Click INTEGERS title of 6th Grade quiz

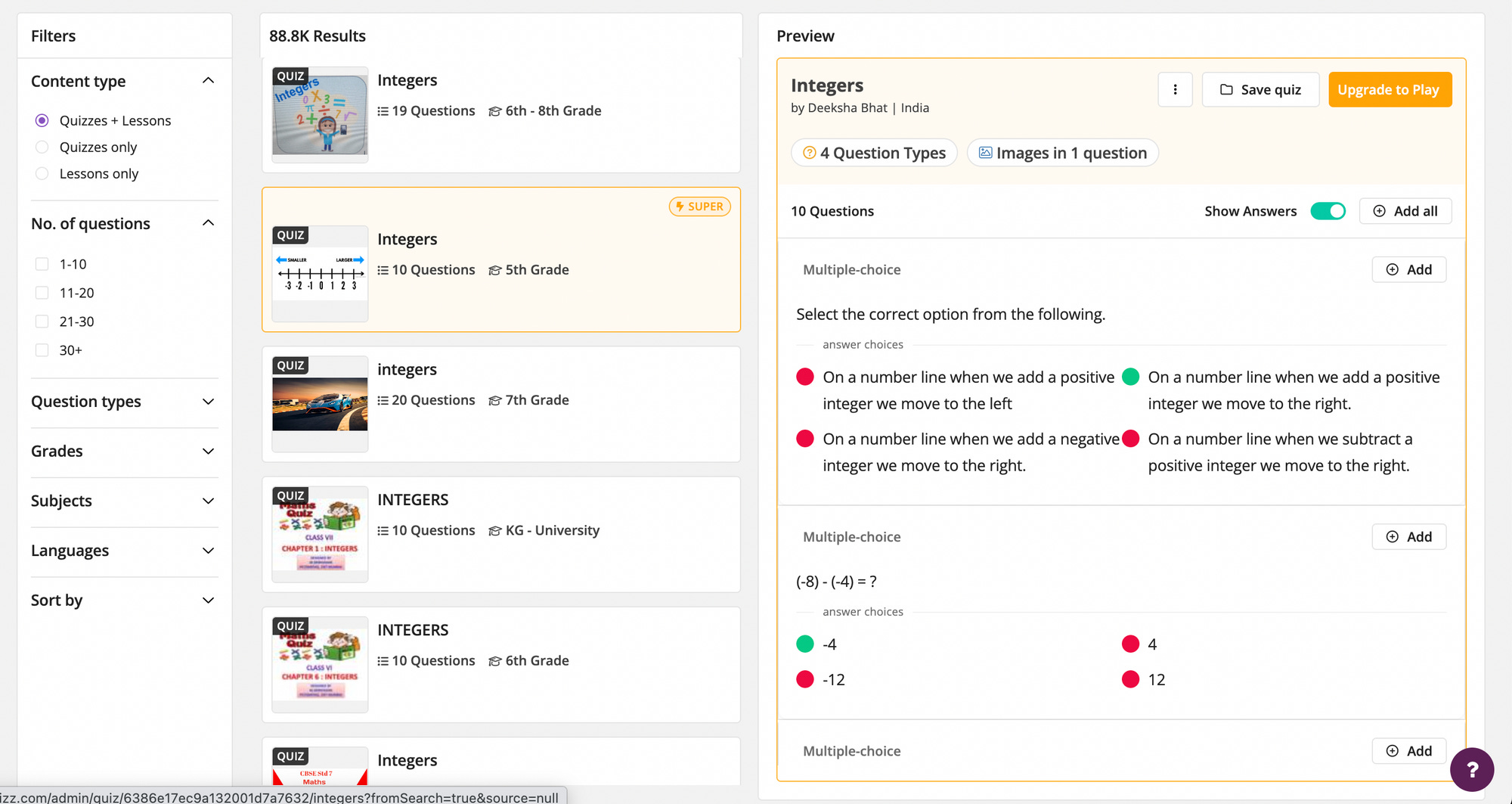pos(413,630)
